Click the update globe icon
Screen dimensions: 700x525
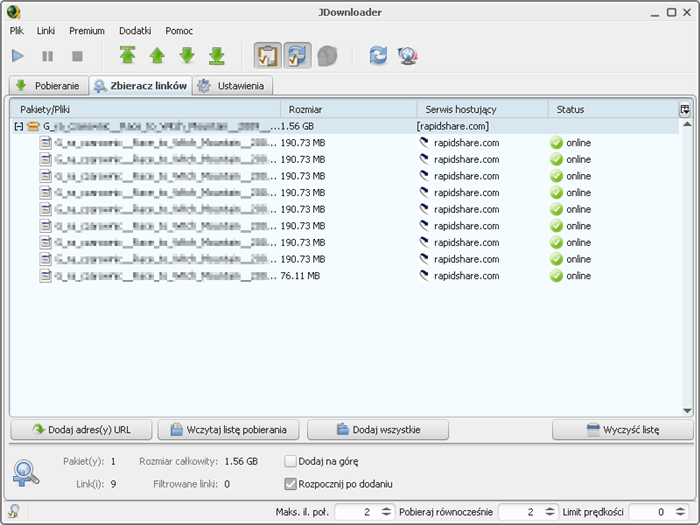tap(408, 56)
